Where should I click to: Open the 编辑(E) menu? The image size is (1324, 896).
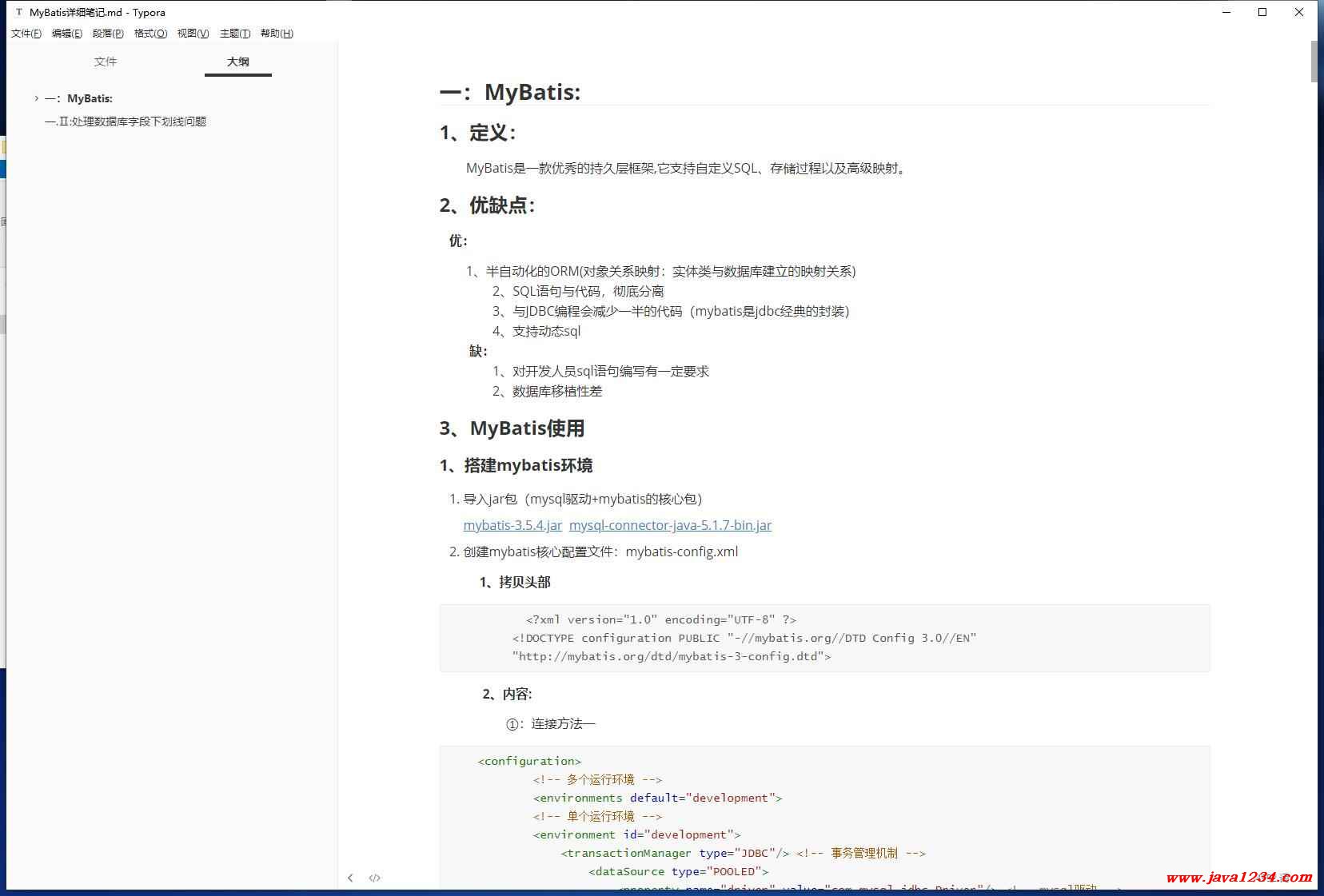tap(67, 33)
